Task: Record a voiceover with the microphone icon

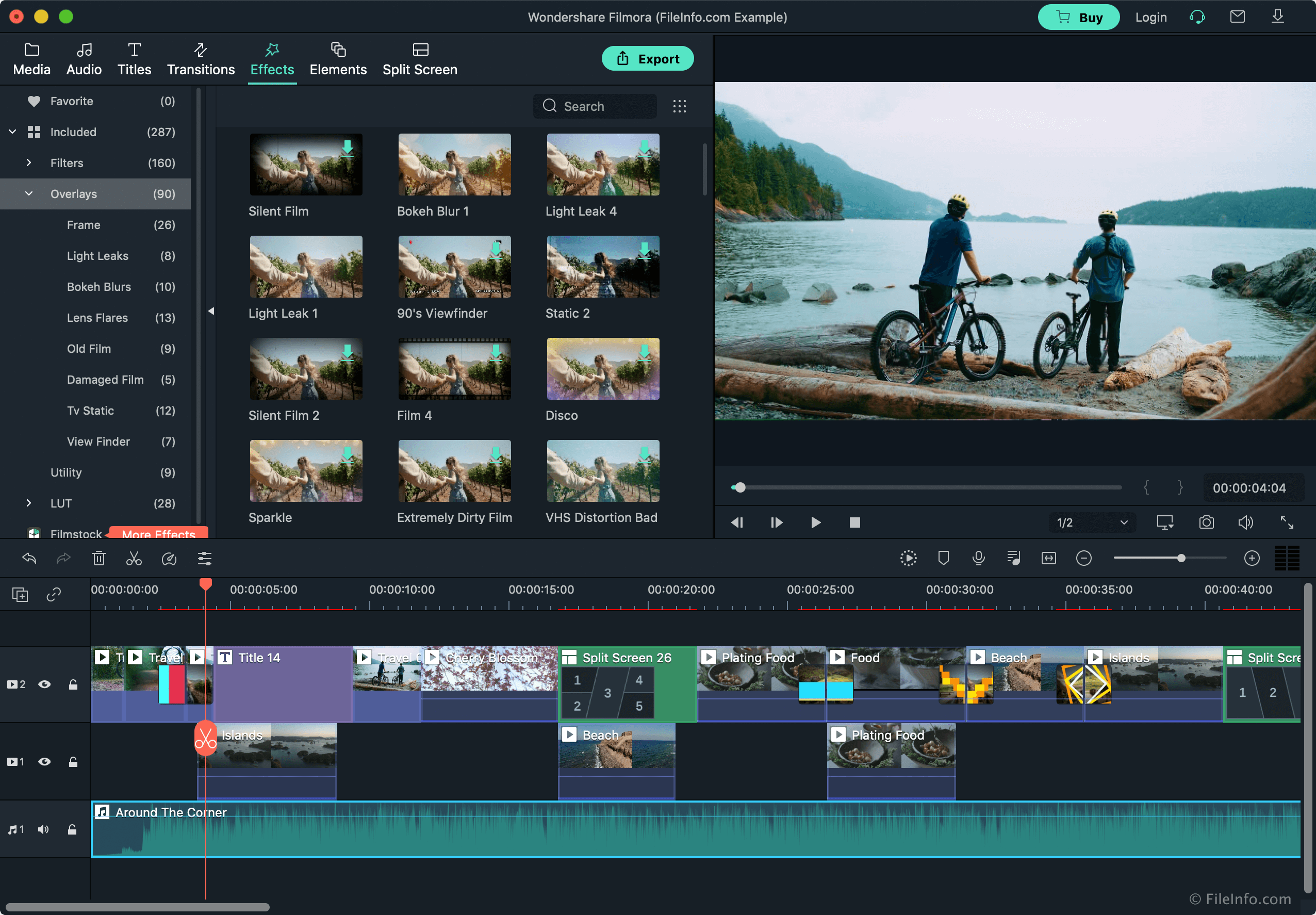Action: [x=978, y=558]
